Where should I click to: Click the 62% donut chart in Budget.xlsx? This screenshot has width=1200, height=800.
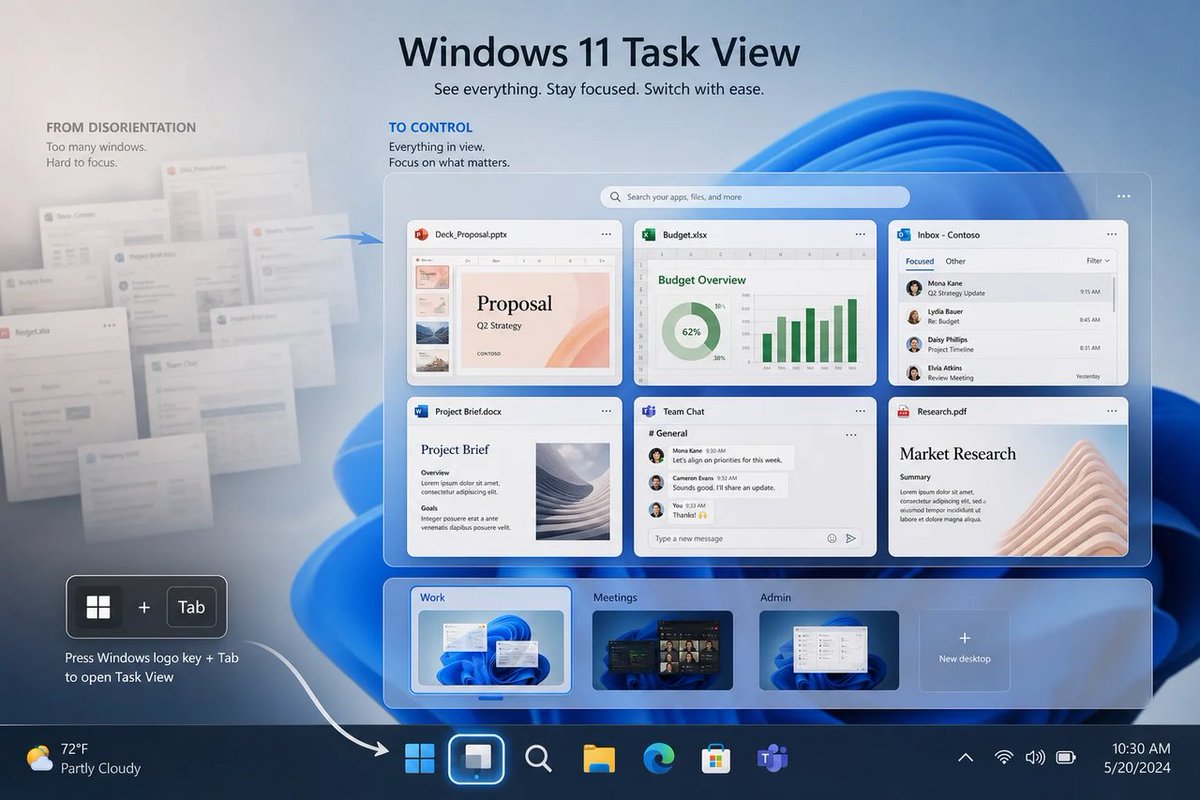[x=691, y=330]
